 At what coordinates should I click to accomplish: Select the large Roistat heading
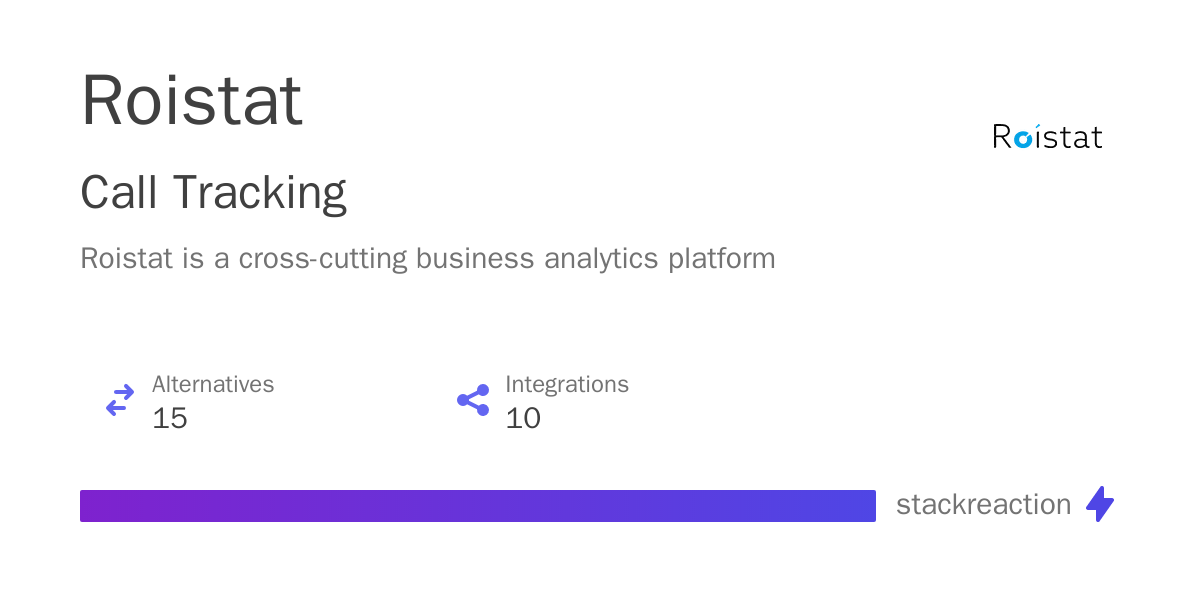click(x=191, y=100)
